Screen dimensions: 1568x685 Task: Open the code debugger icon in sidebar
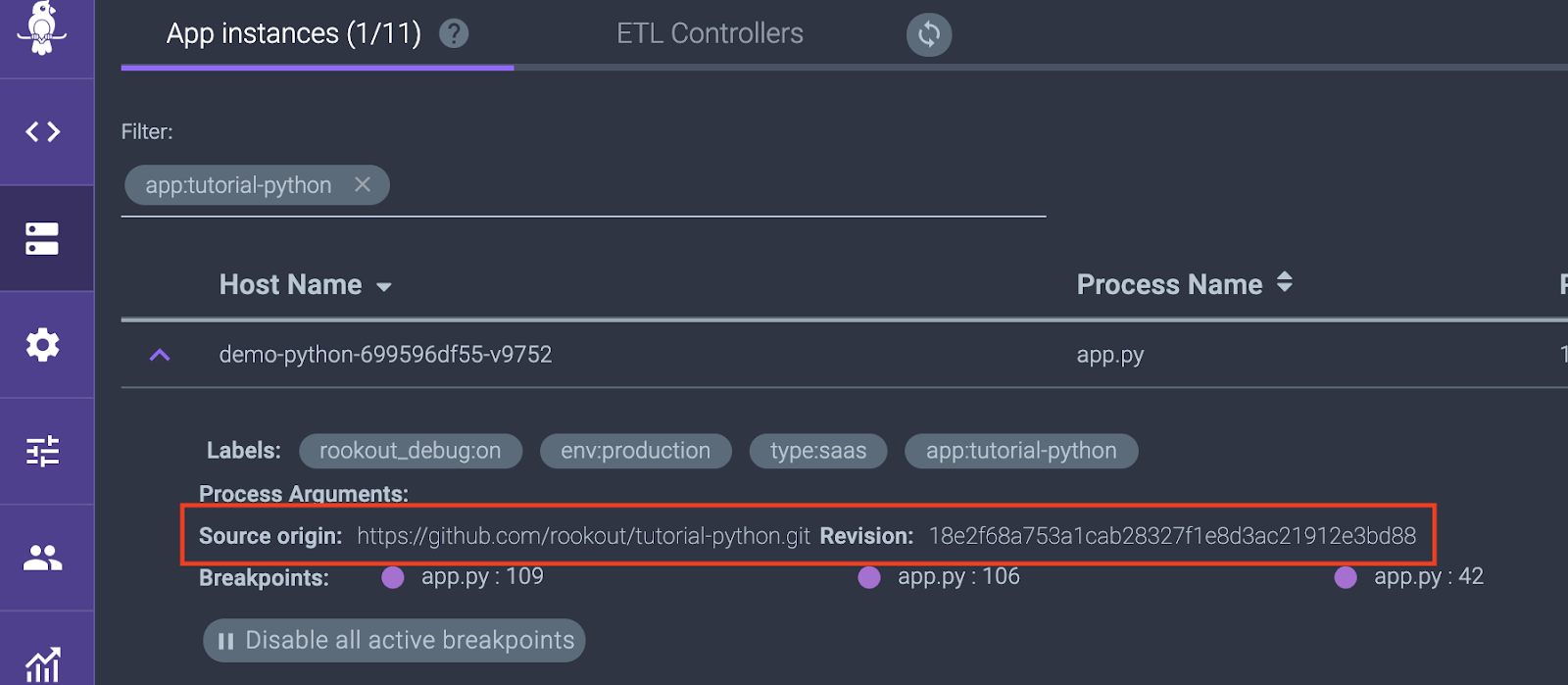[x=43, y=131]
